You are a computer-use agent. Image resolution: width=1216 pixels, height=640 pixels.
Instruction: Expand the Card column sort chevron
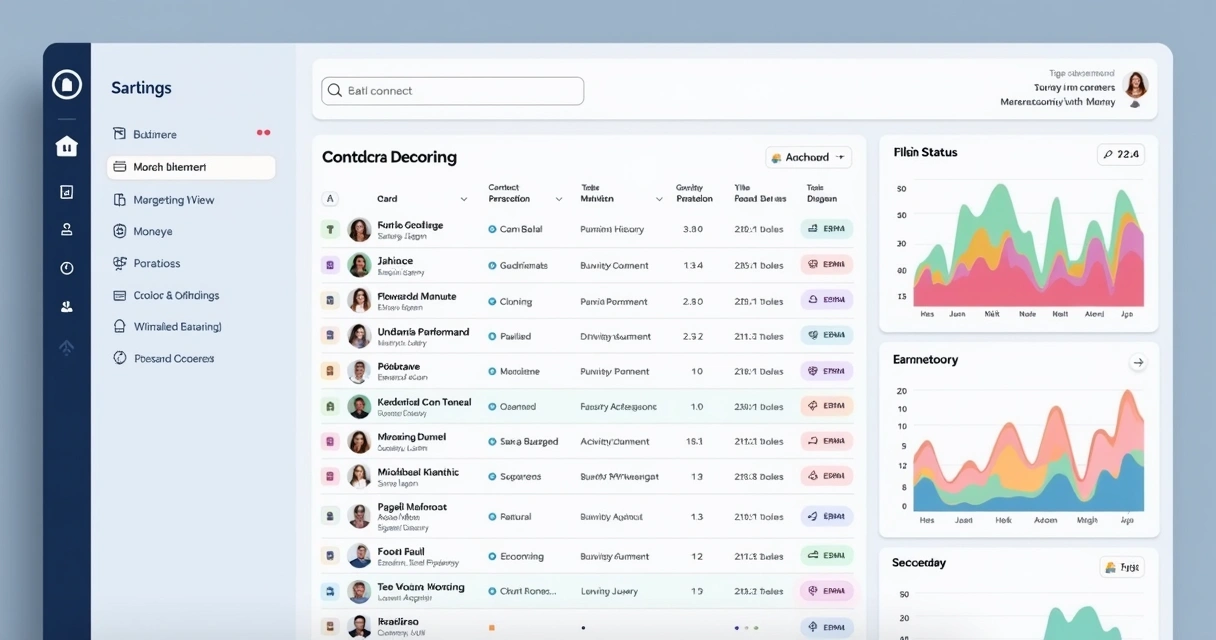tap(463, 198)
